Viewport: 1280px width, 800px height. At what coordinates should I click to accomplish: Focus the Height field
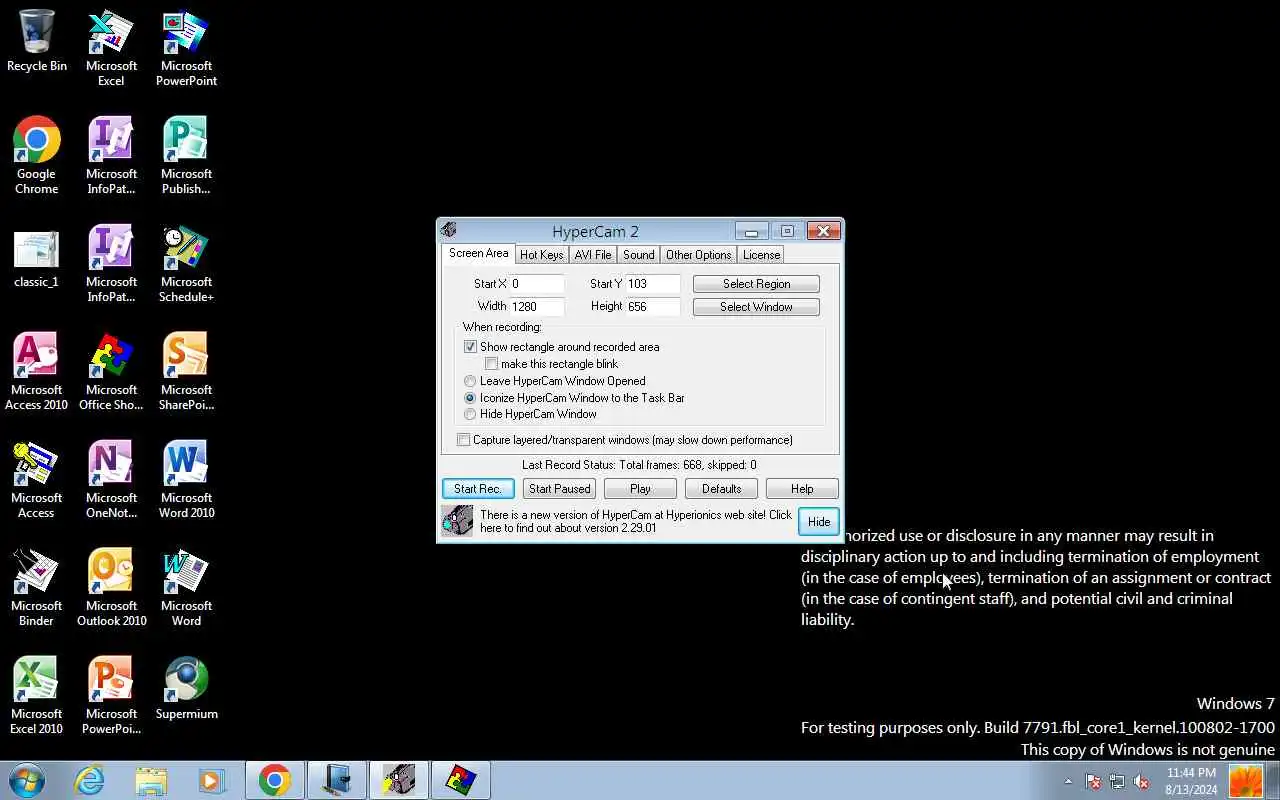coord(653,307)
